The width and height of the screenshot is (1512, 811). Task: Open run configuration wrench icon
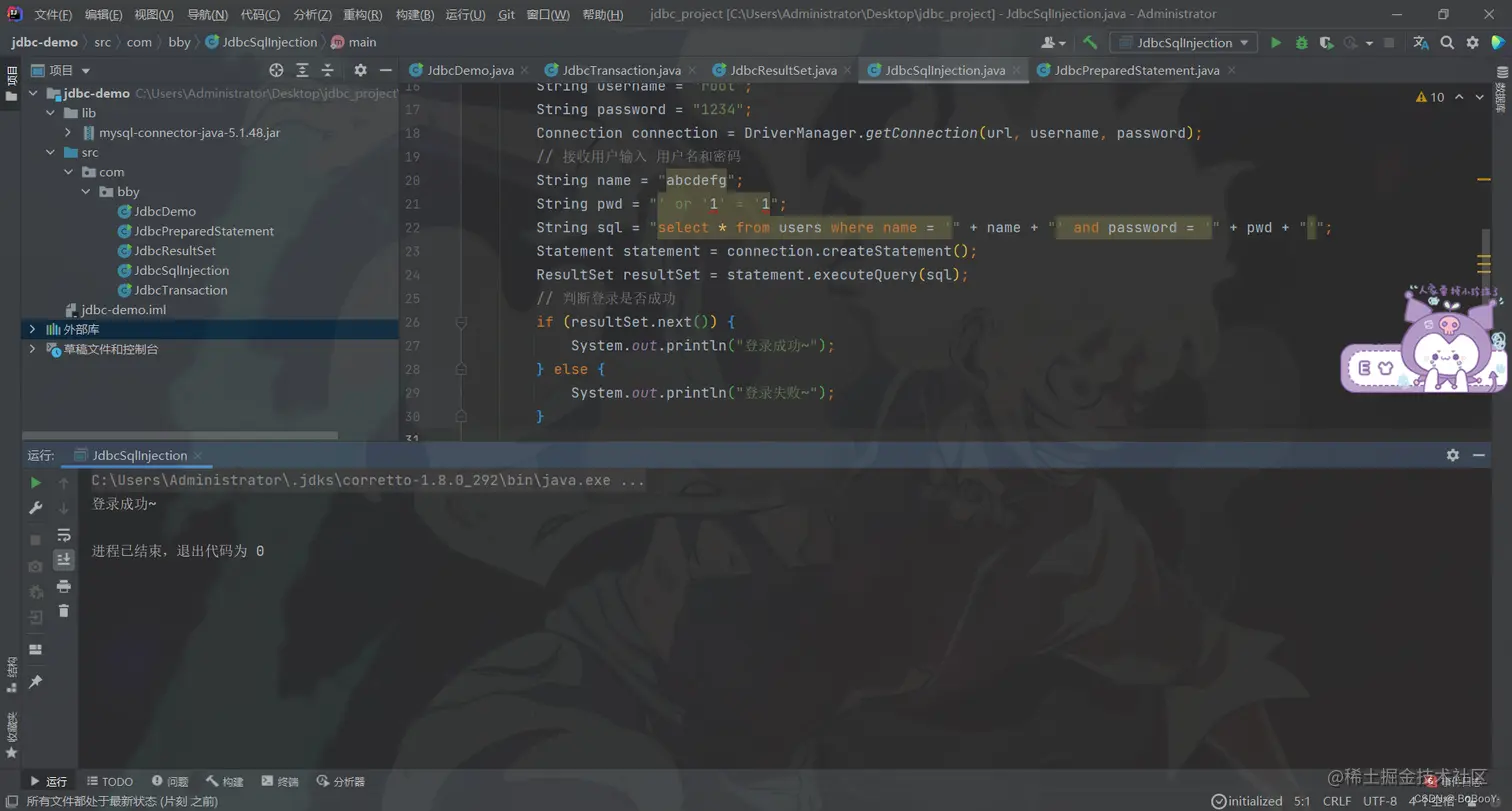point(36,508)
